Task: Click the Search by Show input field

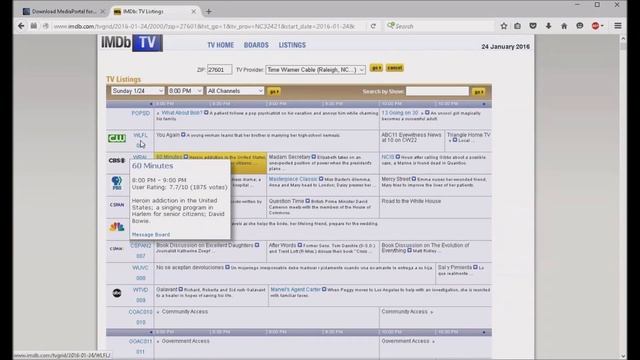Action: coord(437,91)
